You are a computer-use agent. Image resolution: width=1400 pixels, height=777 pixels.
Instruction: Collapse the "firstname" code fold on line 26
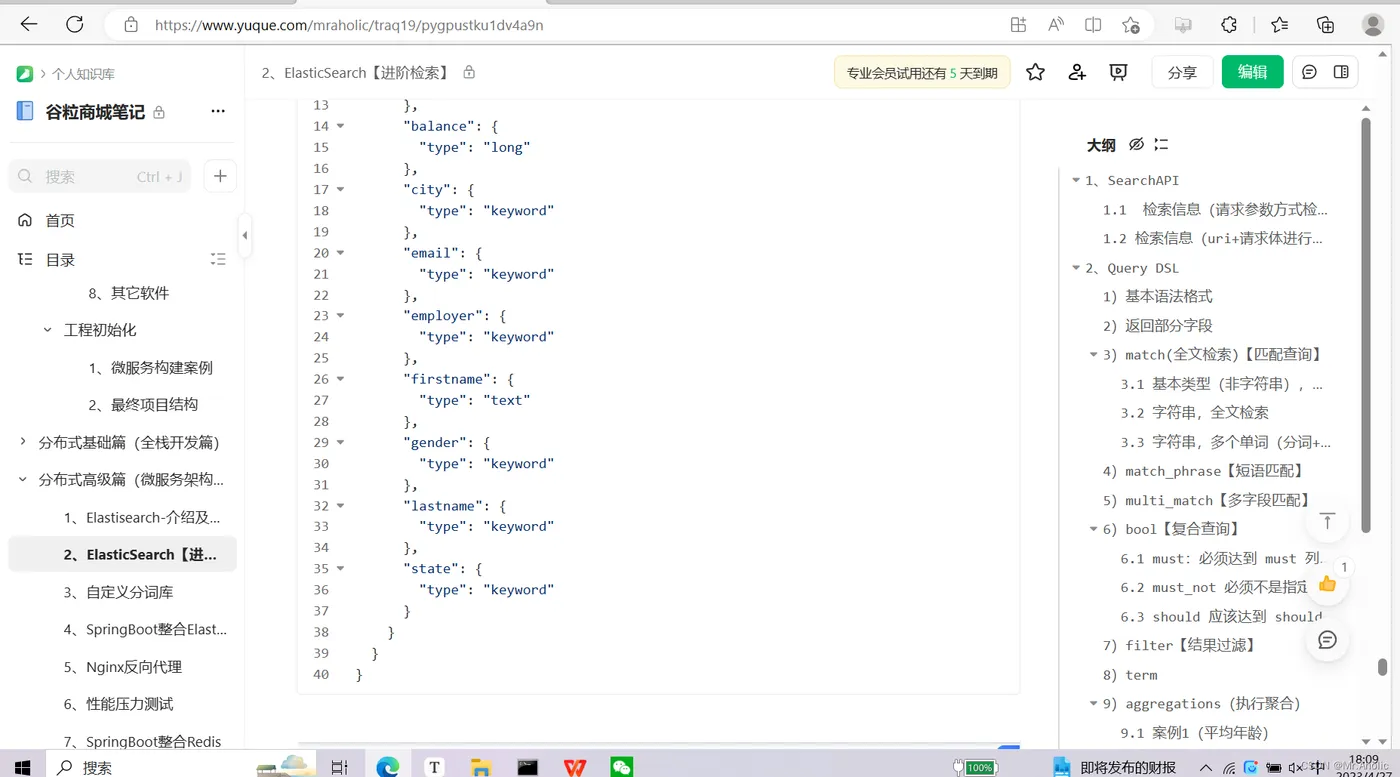pos(340,379)
